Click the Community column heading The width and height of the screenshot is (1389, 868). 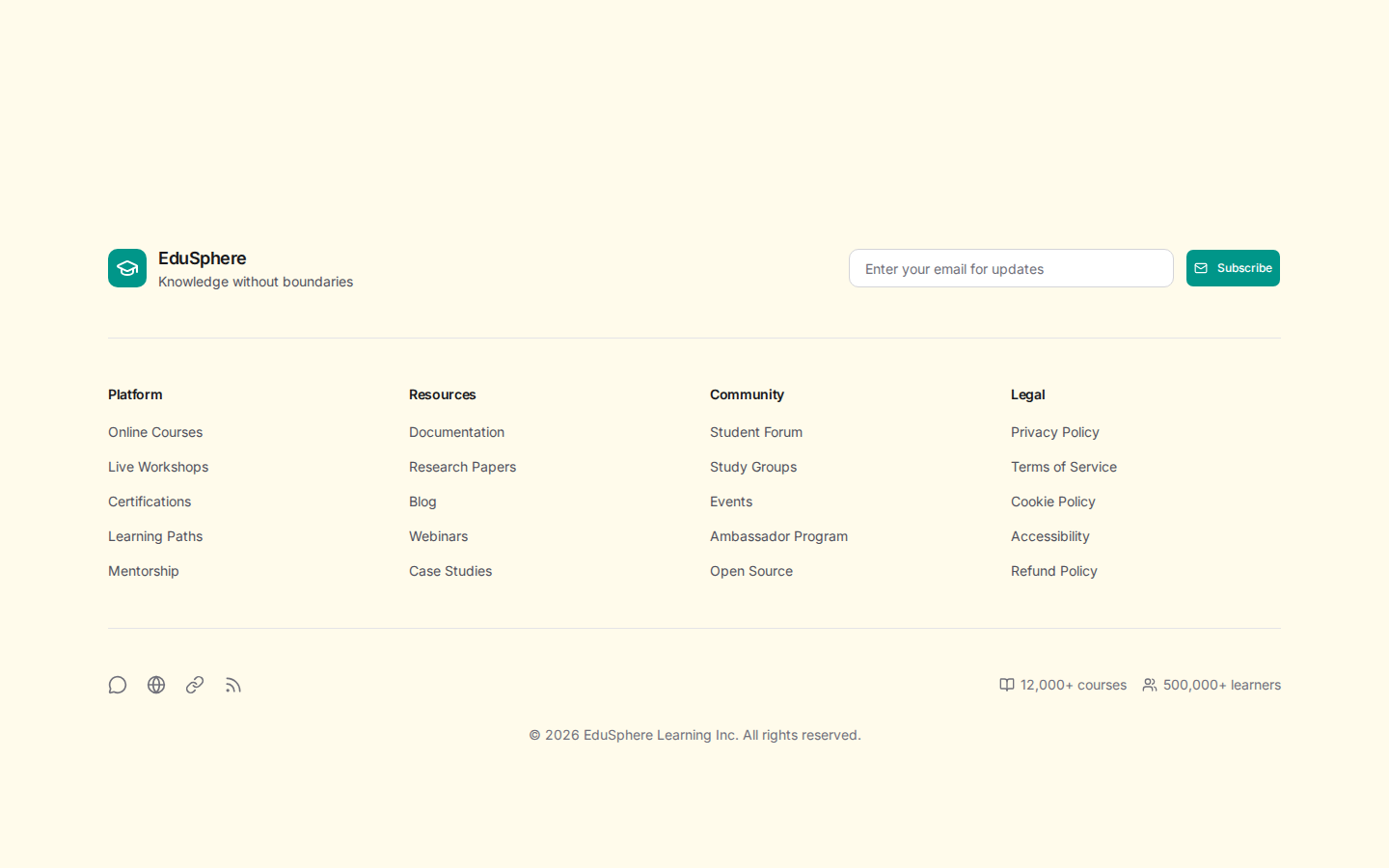(x=747, y=394)
